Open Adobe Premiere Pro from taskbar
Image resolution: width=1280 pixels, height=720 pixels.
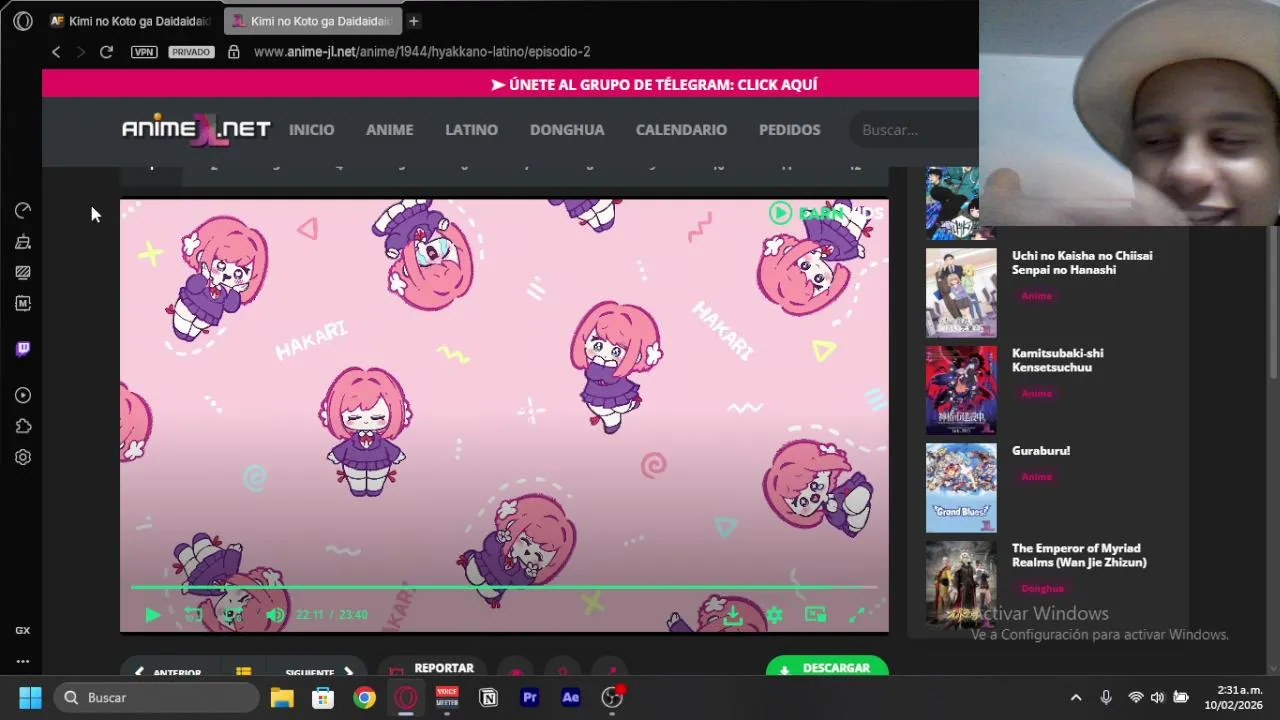530,697
